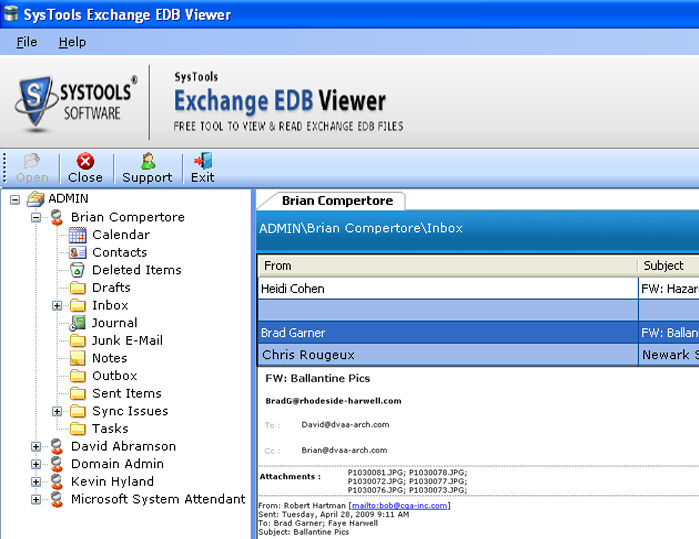Image resolution: width=699 pixels, height=539 pixels.
Task: Click the Contacts card icon
Action: click(x=78, y=253)
